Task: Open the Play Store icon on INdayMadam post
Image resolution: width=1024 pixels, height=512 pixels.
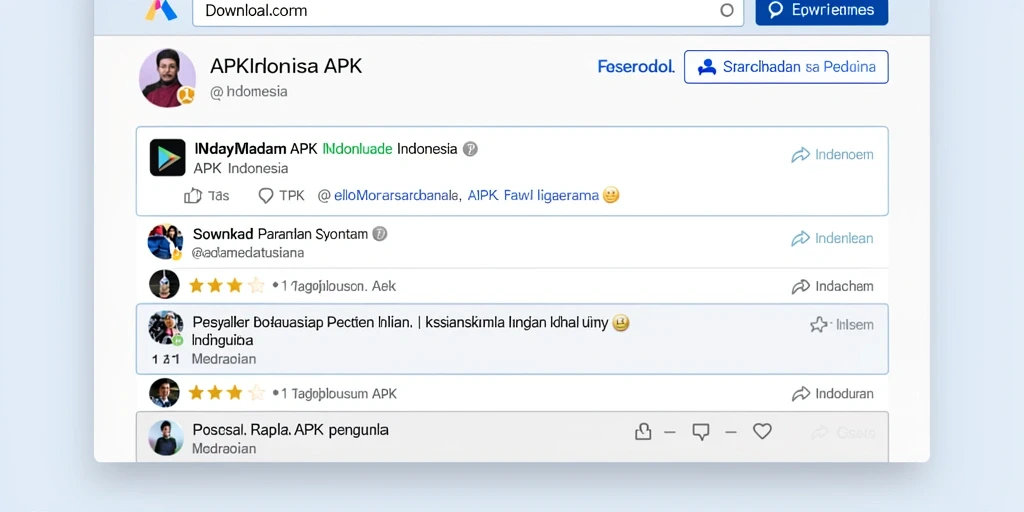Action: tap(168, 157)
